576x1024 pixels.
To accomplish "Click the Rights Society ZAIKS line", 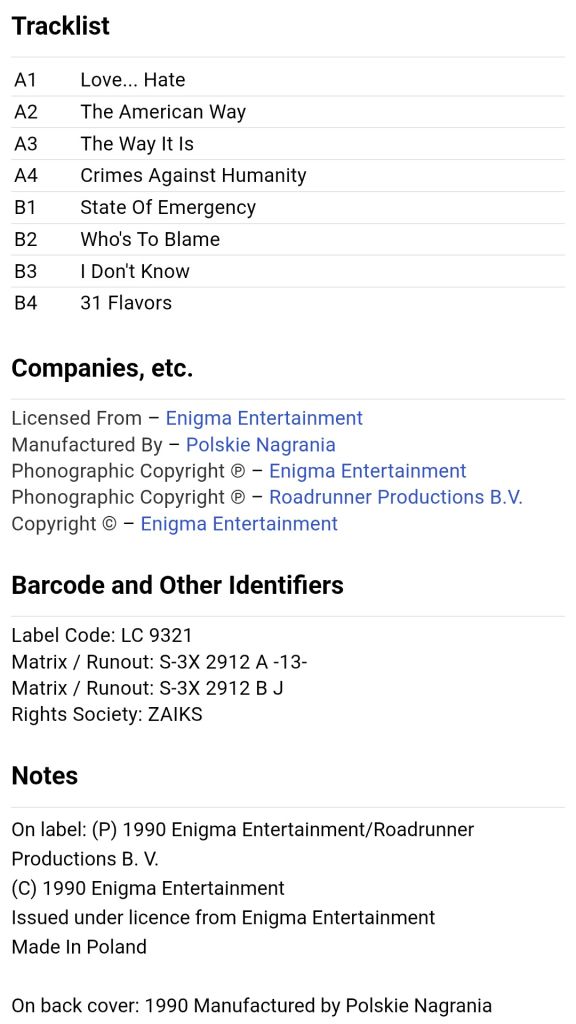I will pos(107,714).
